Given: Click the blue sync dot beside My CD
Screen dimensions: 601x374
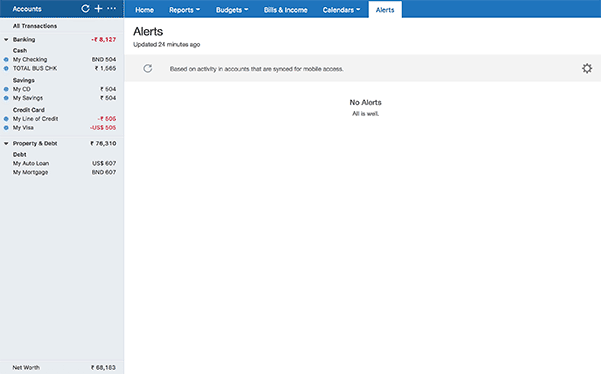Looking at the screenshot, I should (x=6, y=89).
